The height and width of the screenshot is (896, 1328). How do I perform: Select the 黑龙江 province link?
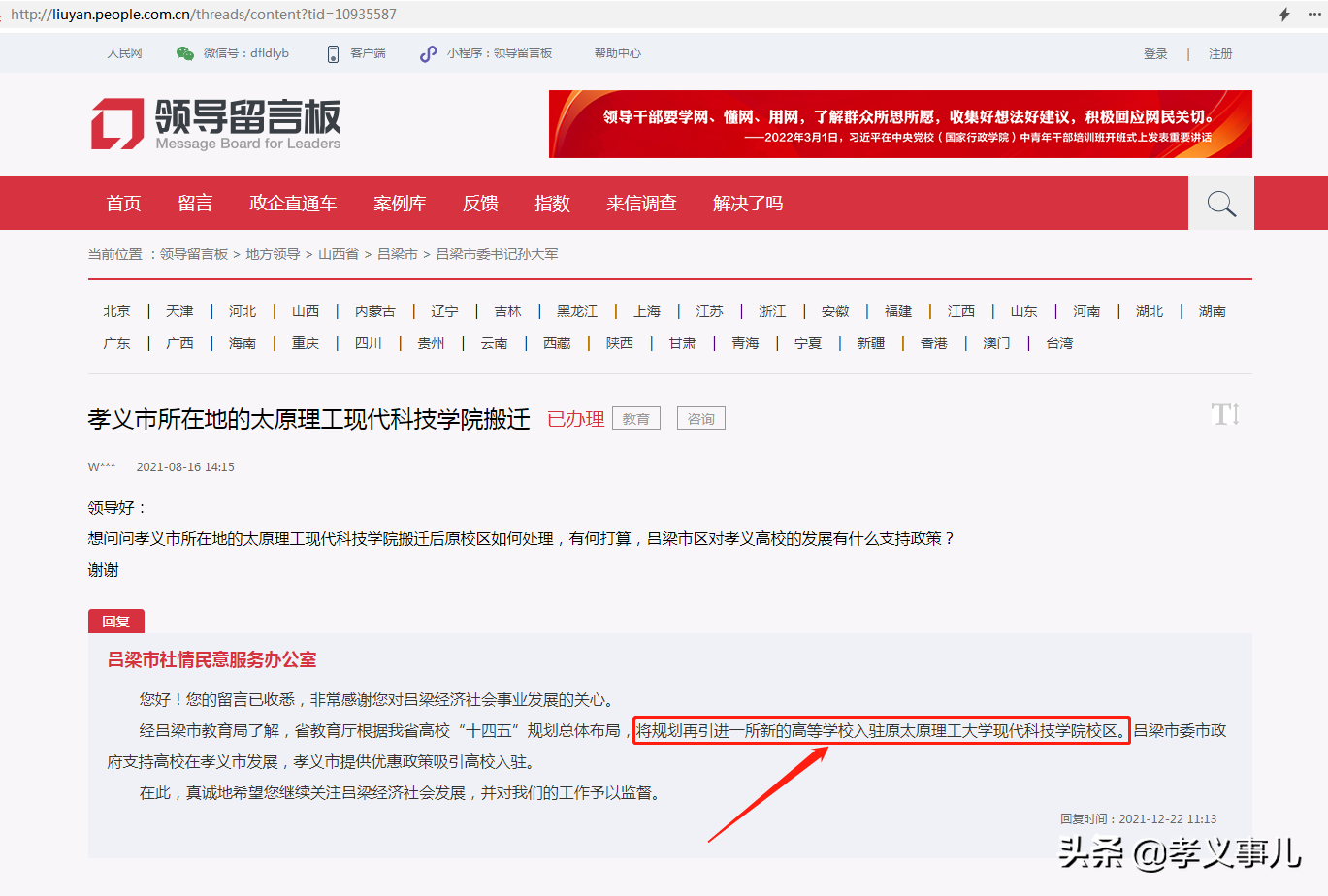[x=577, y=311]
